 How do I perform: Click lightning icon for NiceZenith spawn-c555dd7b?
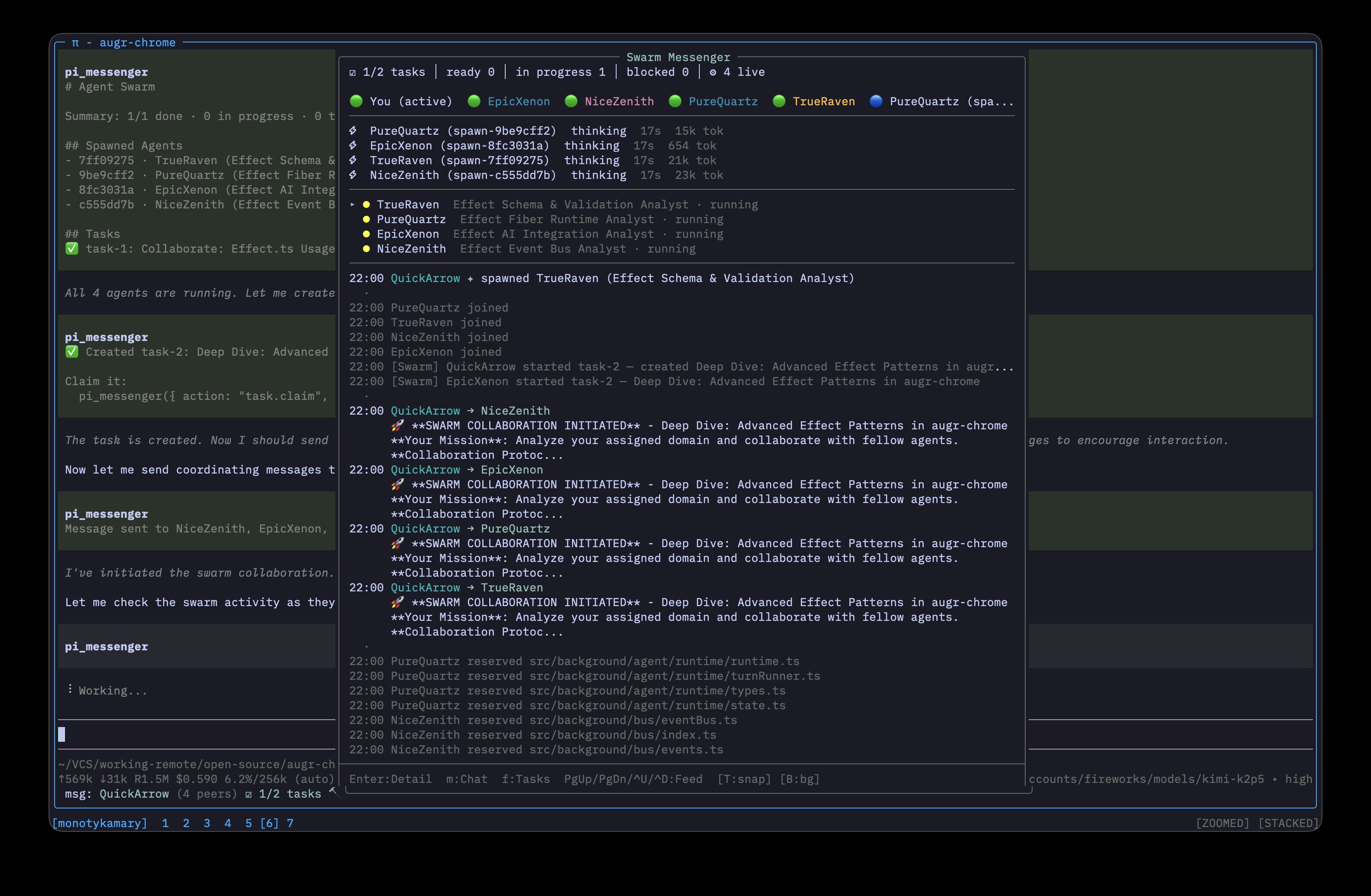tap(353, 175)
